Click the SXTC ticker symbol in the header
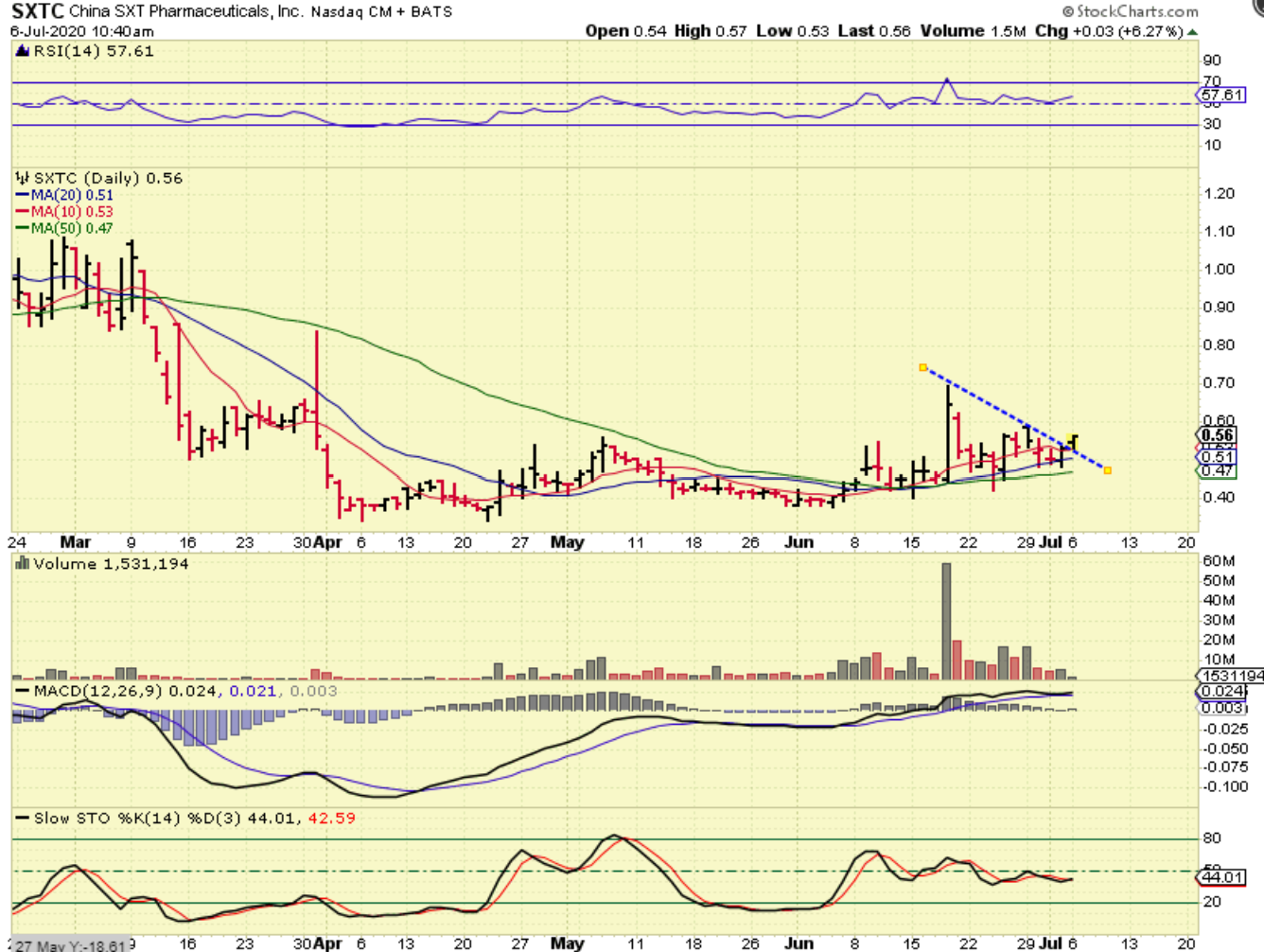 click(x=37, y=11)
